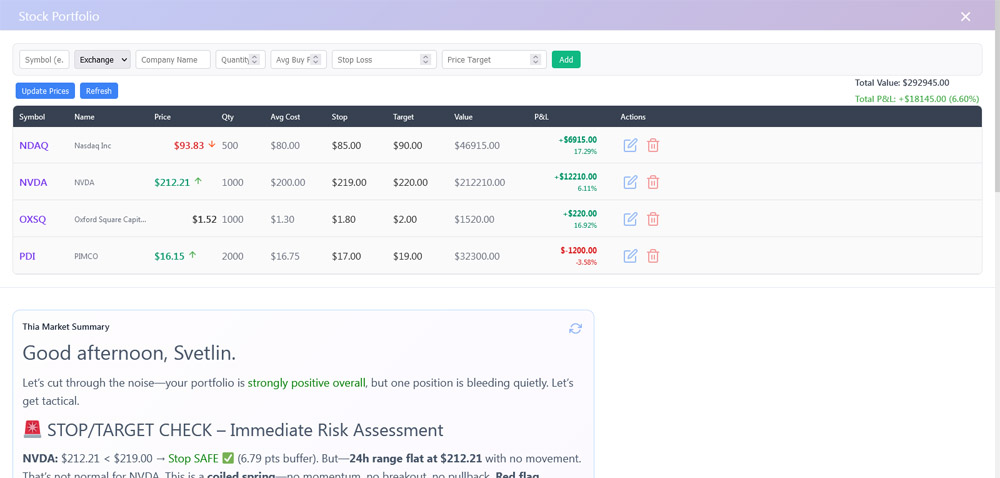Delete the NDAQ position

(x=653, y=145)
